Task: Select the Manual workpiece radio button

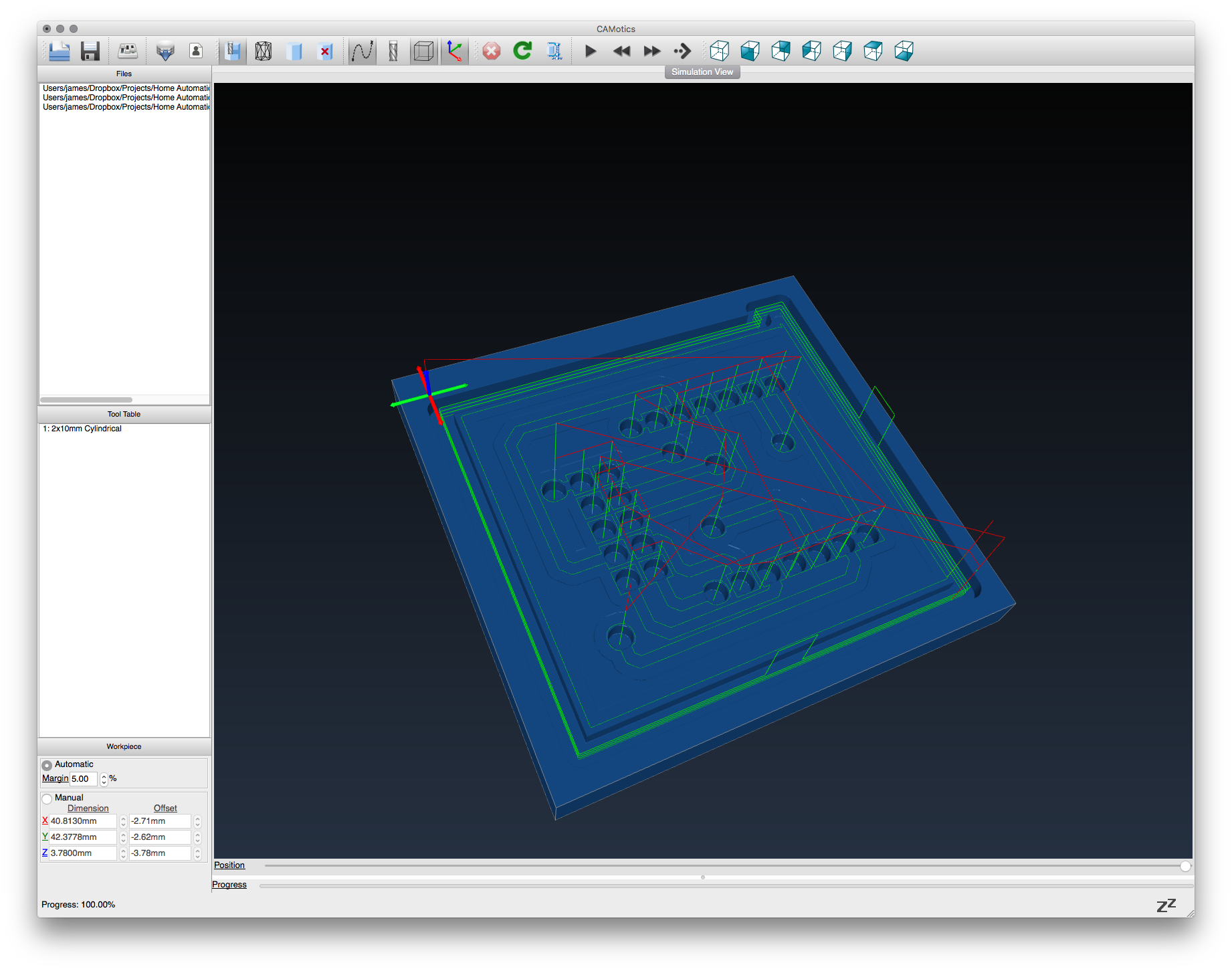Action: coord(47,798)
